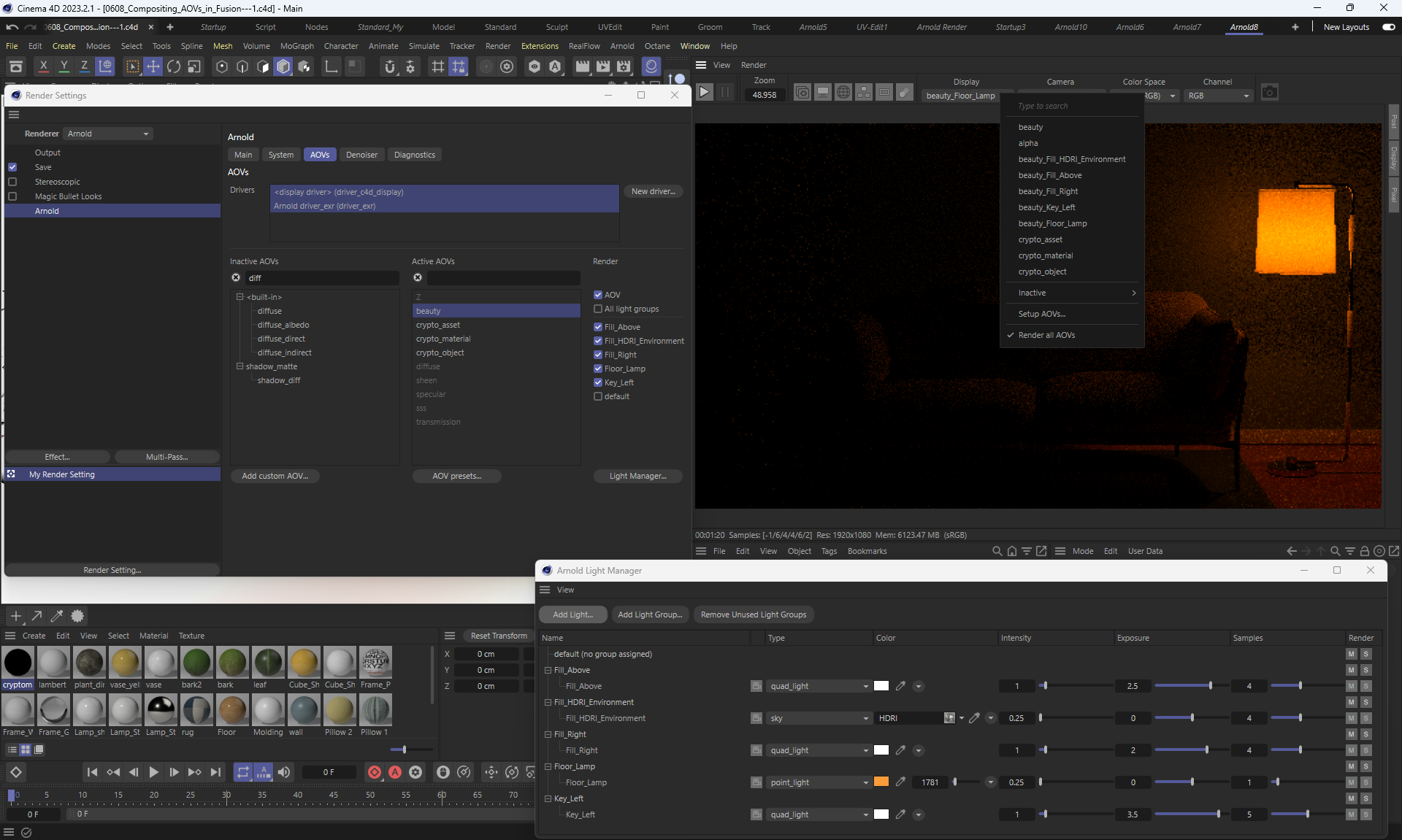This screenshot has width=1402, height=840.
Task: Click the record active objects keyframe button
Action: (375, 772)
